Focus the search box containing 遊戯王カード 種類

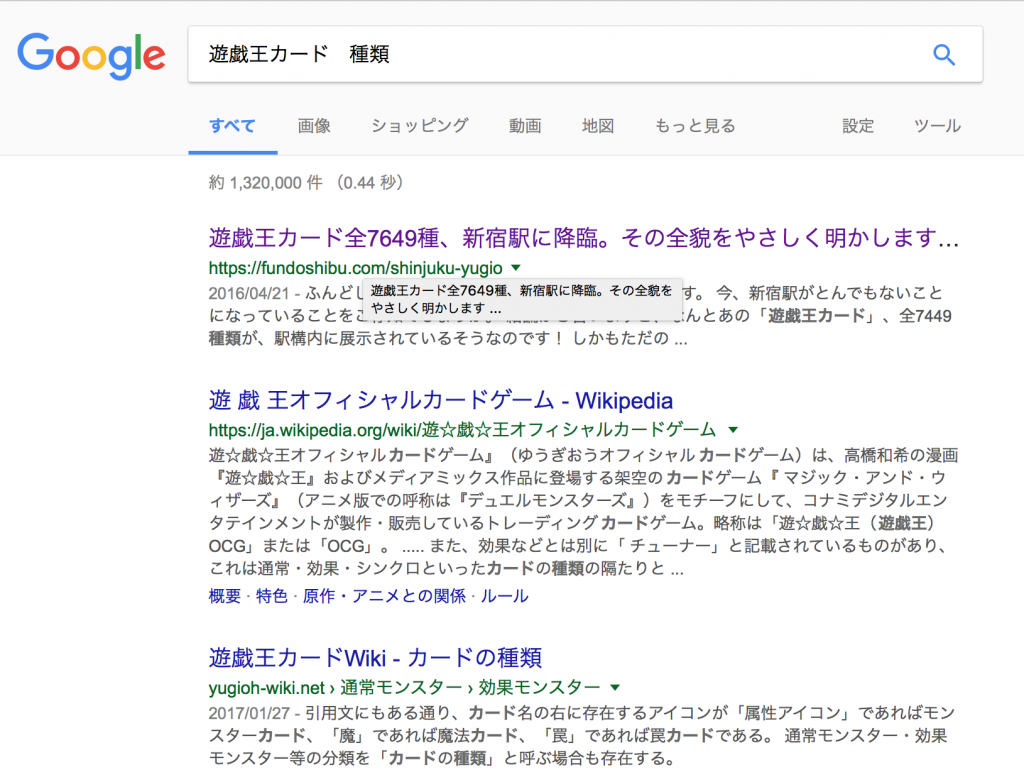click(x=585, y=54)
